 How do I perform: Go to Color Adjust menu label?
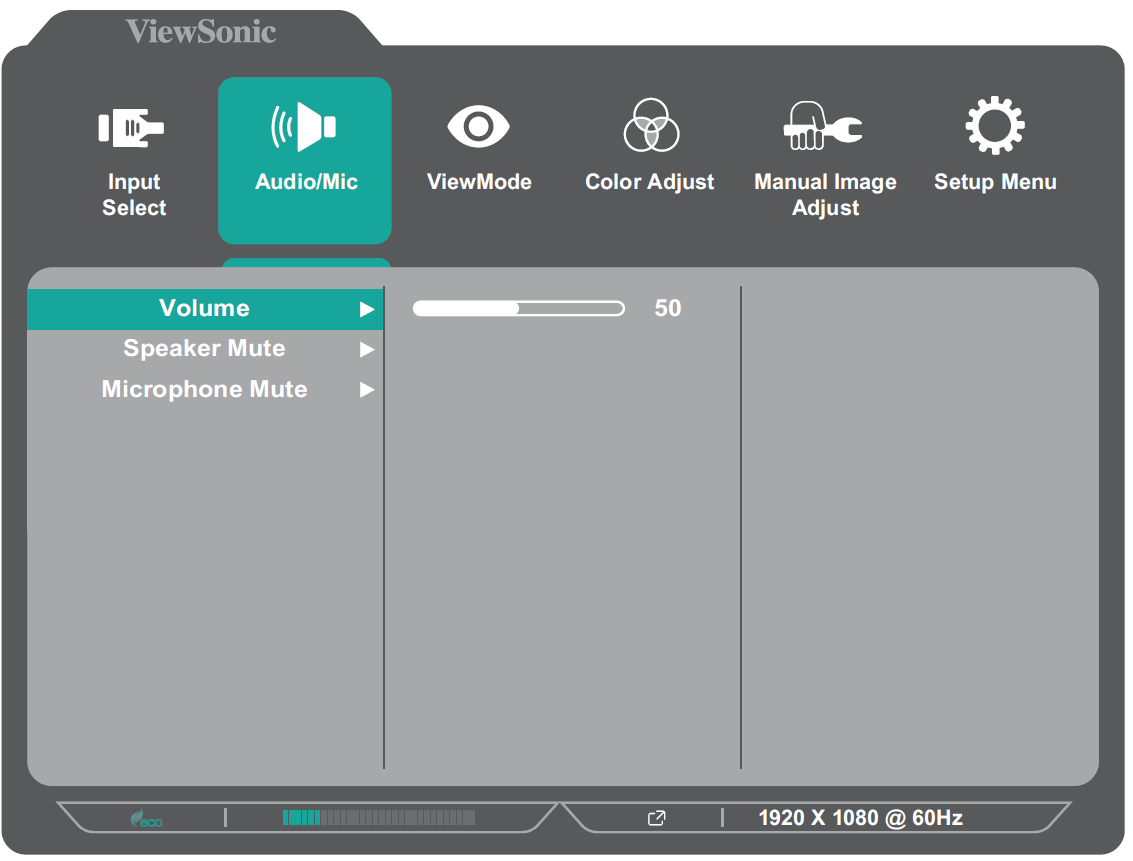click(x=650, y=182)
